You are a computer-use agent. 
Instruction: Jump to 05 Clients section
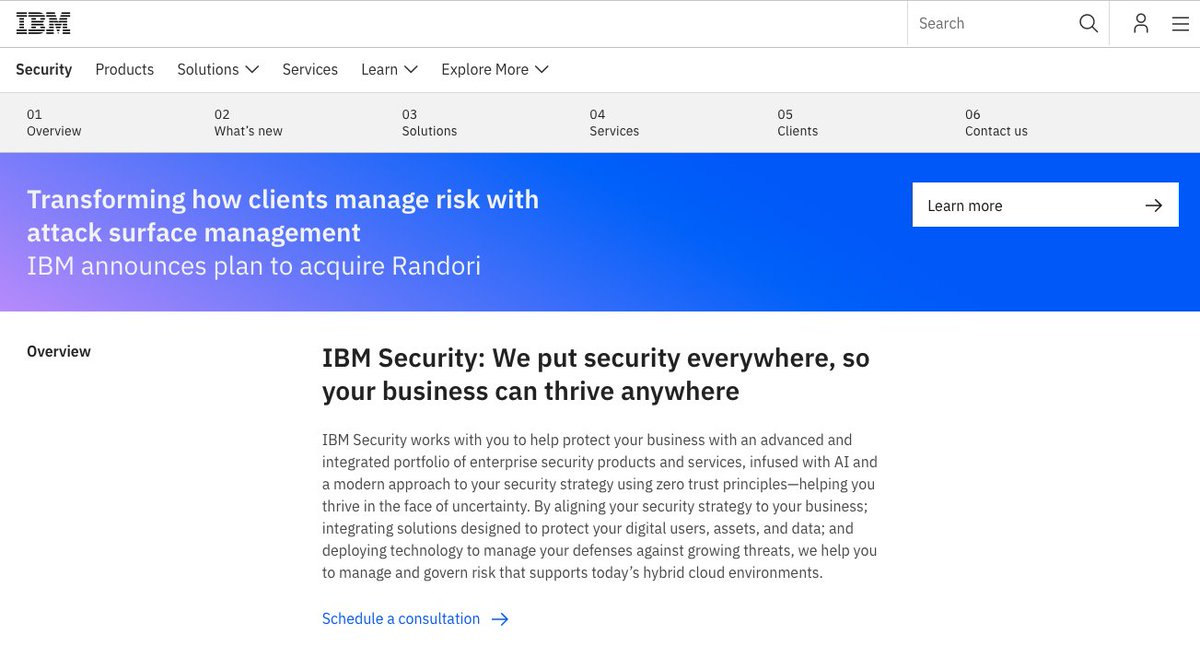pos(797,123)
